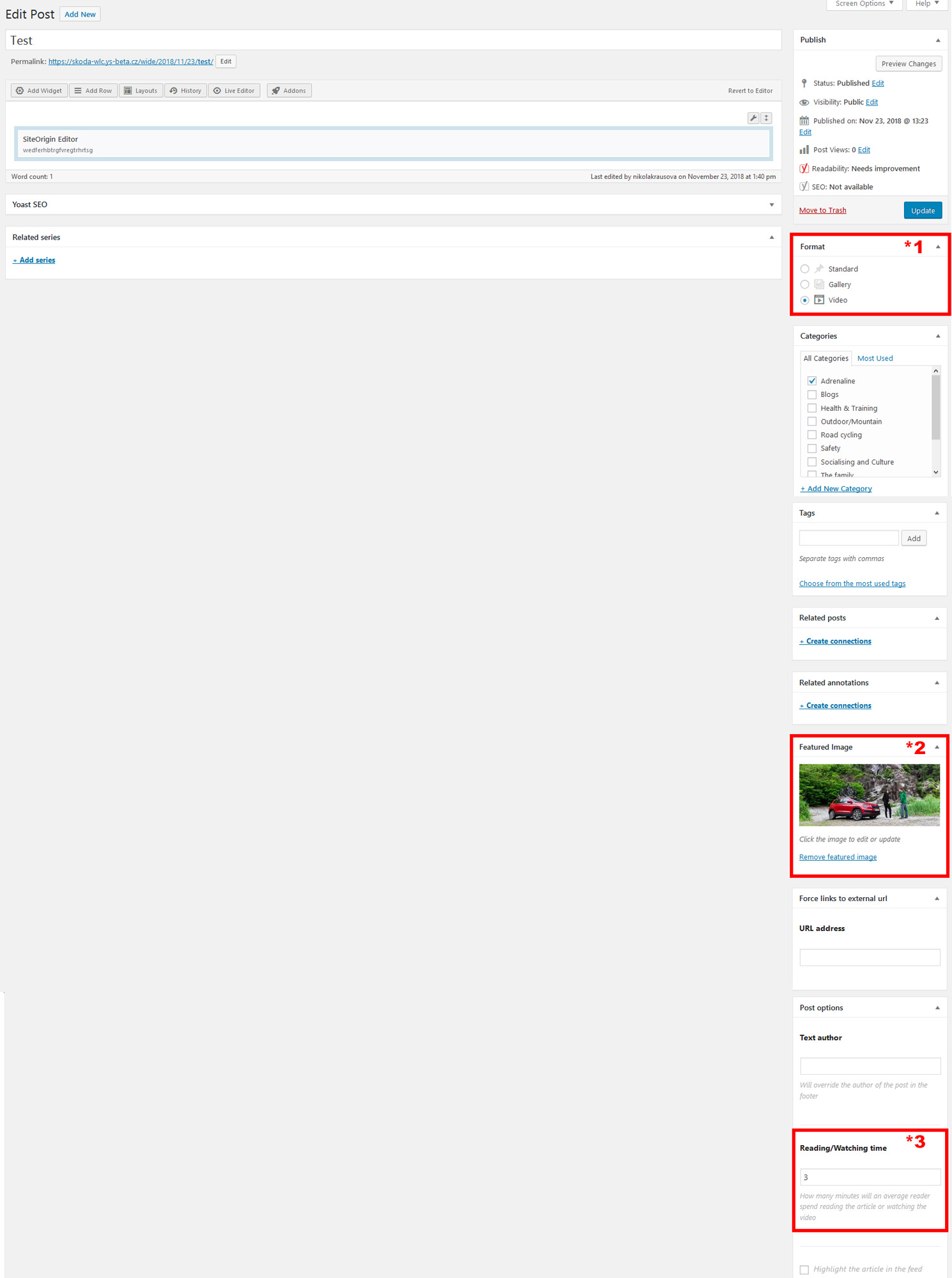Screen dimensions: 952x1278
Task: Open the Help tab
Action: click(926, 4)
